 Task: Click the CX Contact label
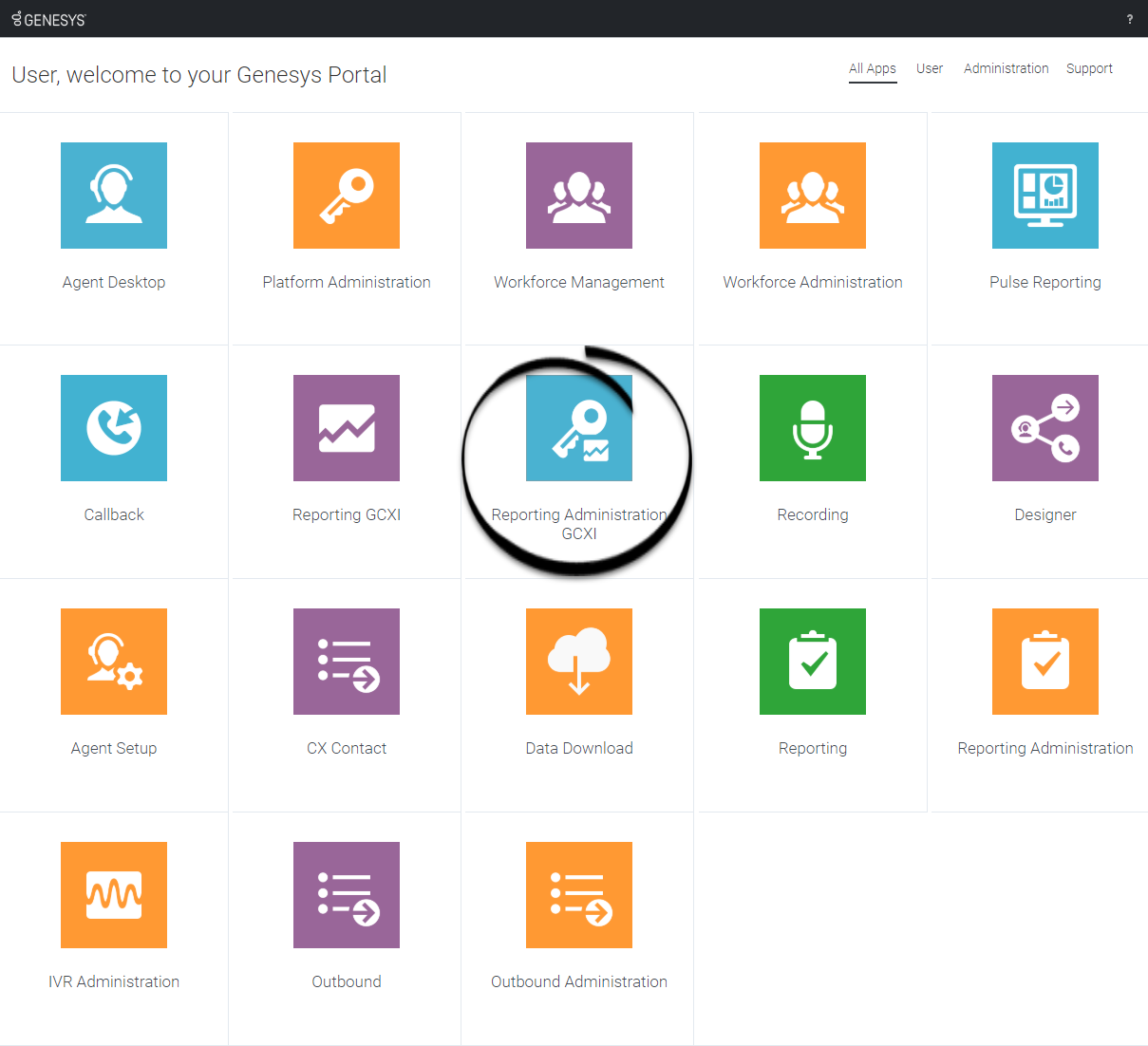coord(347,748)
